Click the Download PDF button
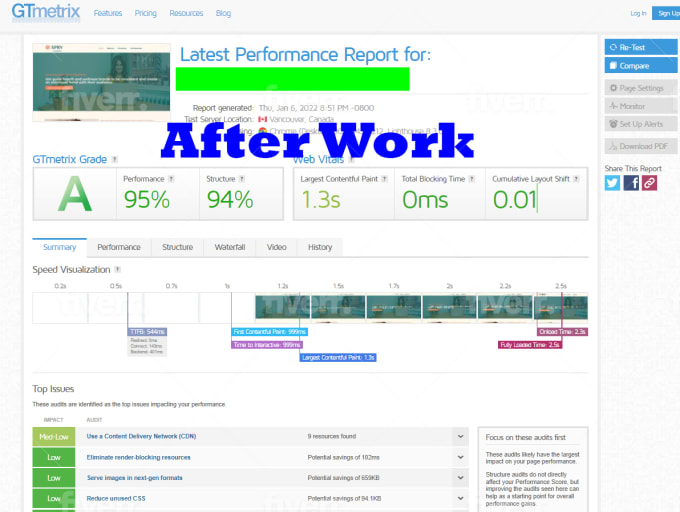The image size is (680, 512). pos(641,146)
